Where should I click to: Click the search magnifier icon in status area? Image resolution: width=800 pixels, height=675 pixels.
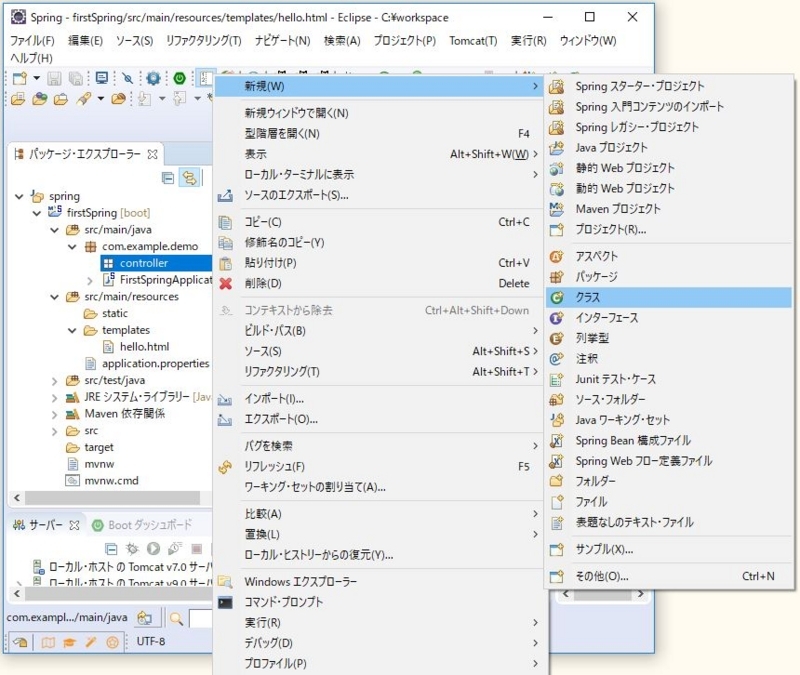click(x=177, y=619)
